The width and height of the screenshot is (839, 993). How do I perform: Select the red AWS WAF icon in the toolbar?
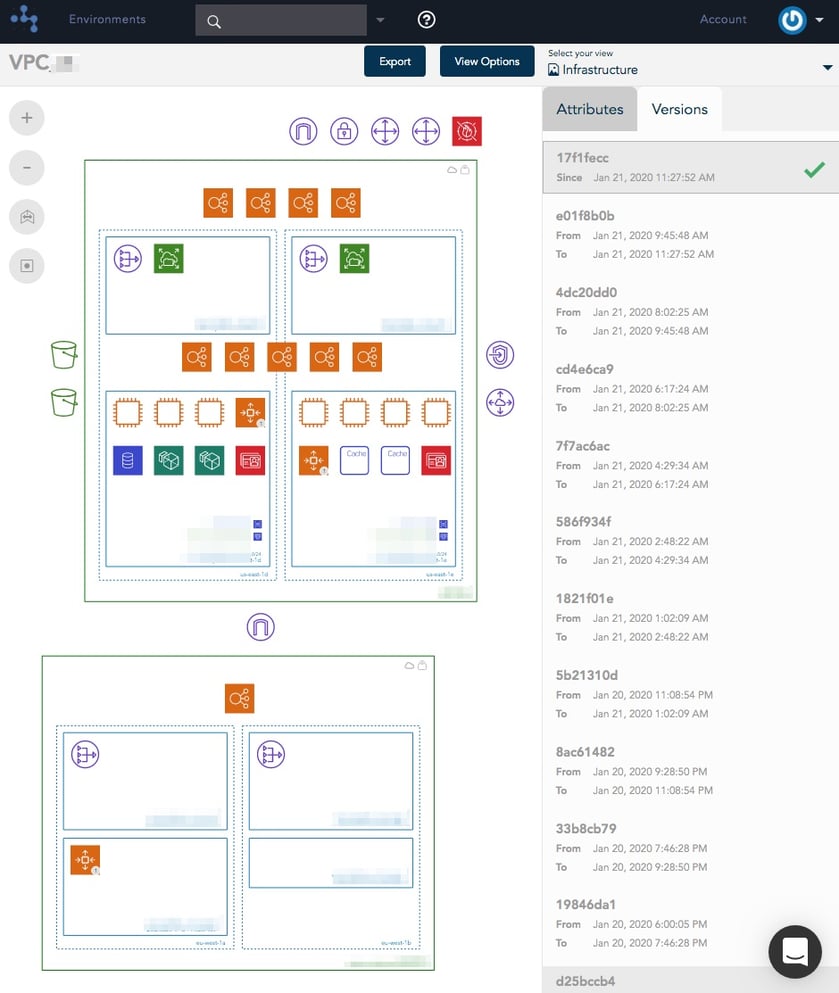466,131
